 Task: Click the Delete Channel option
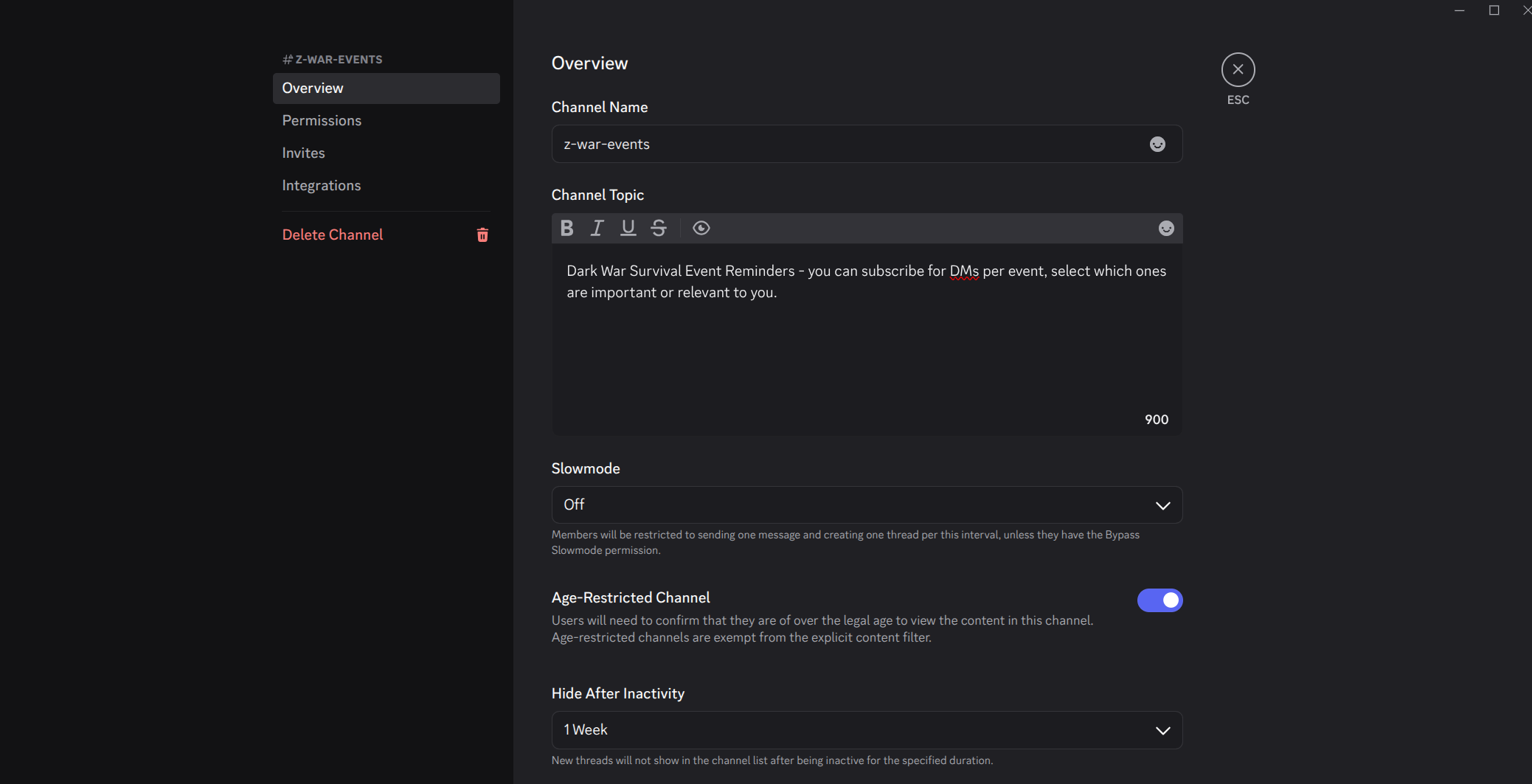coord(386,235)
